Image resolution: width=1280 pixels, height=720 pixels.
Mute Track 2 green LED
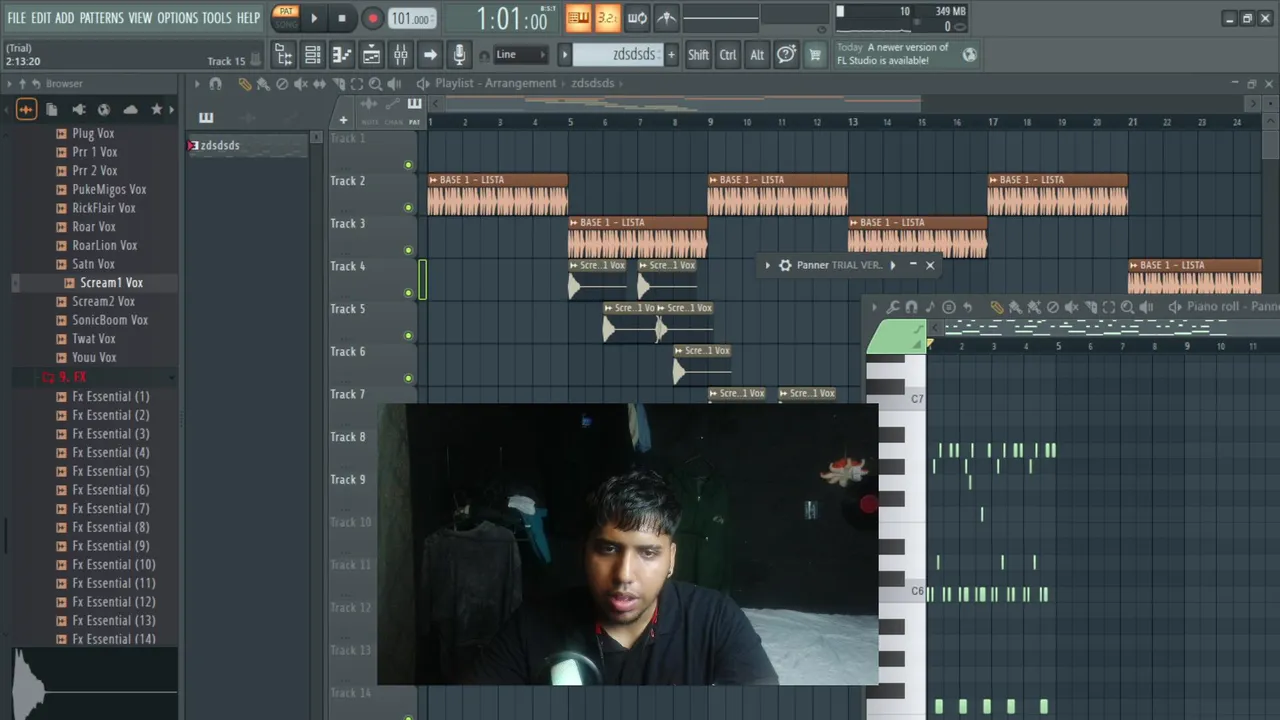(x=408, y=208)
